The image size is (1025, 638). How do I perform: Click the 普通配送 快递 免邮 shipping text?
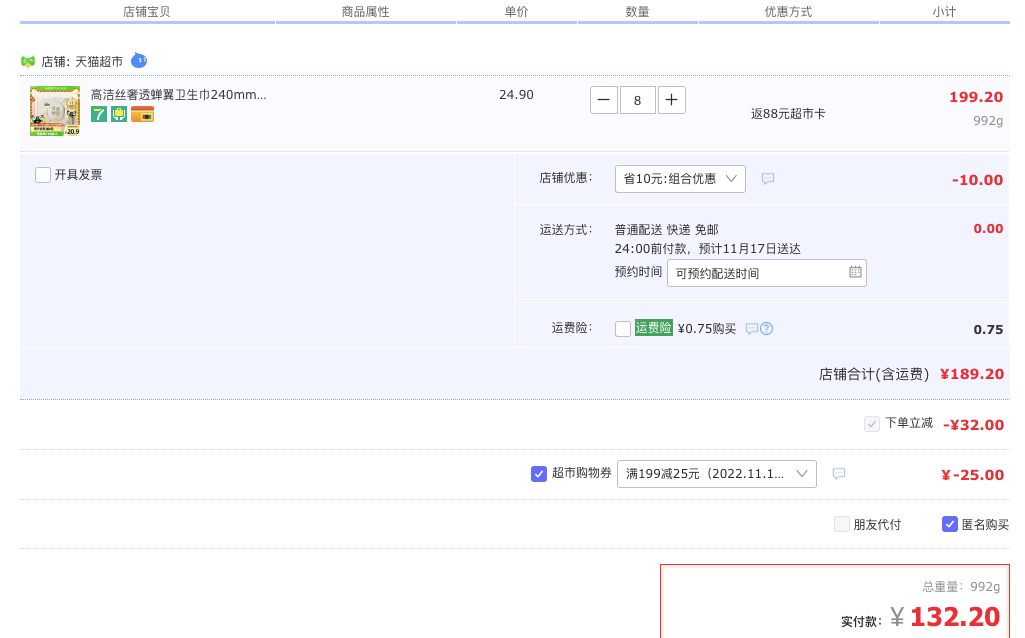click(x=666, y=229)
